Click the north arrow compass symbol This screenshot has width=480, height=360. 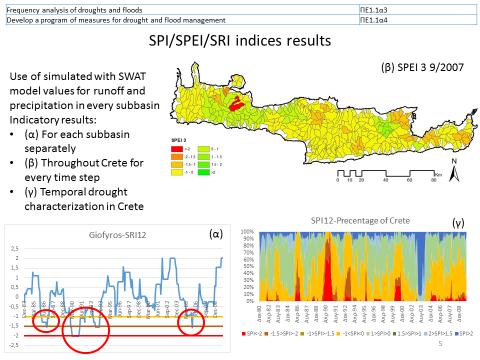tap(454, 170)
